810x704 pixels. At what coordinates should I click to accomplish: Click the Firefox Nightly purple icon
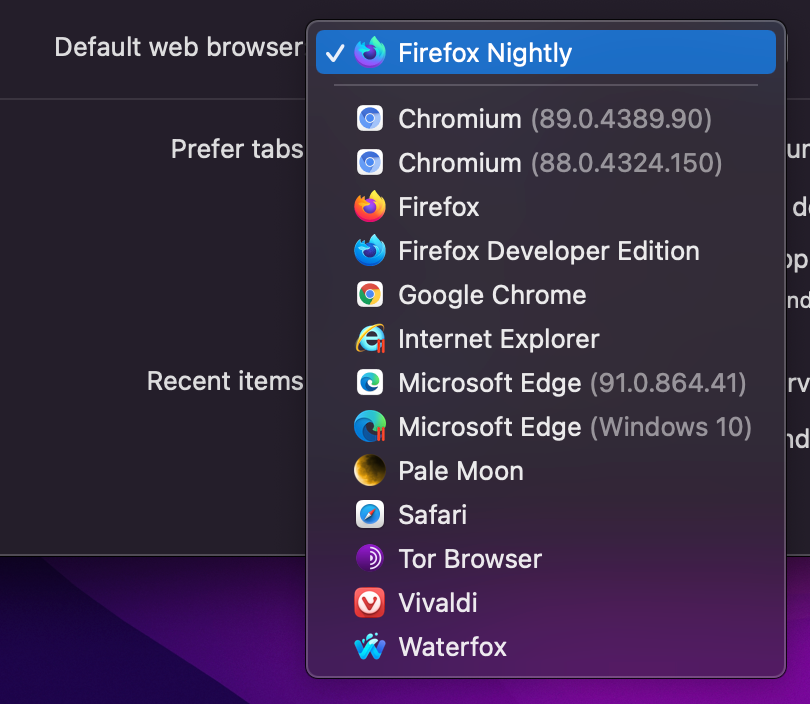click(370, 52)
